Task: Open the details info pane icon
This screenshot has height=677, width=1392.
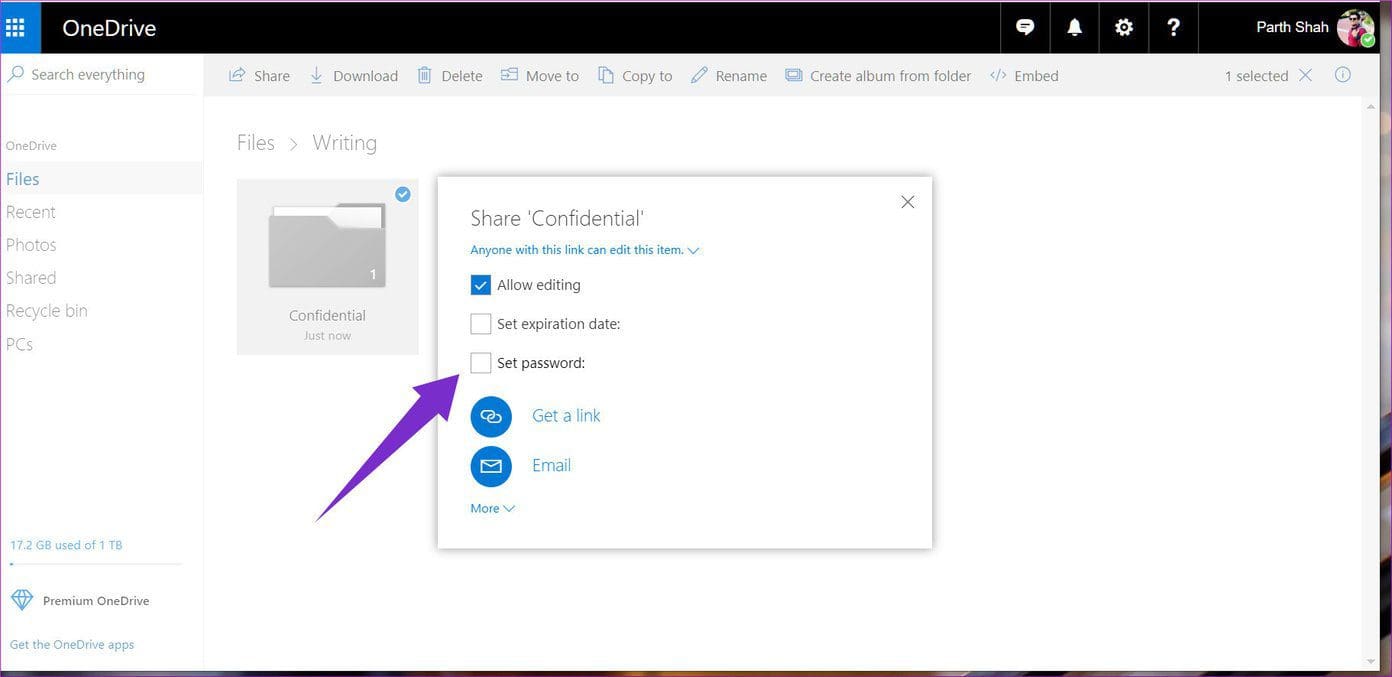Action: [x=1343, y=75]
